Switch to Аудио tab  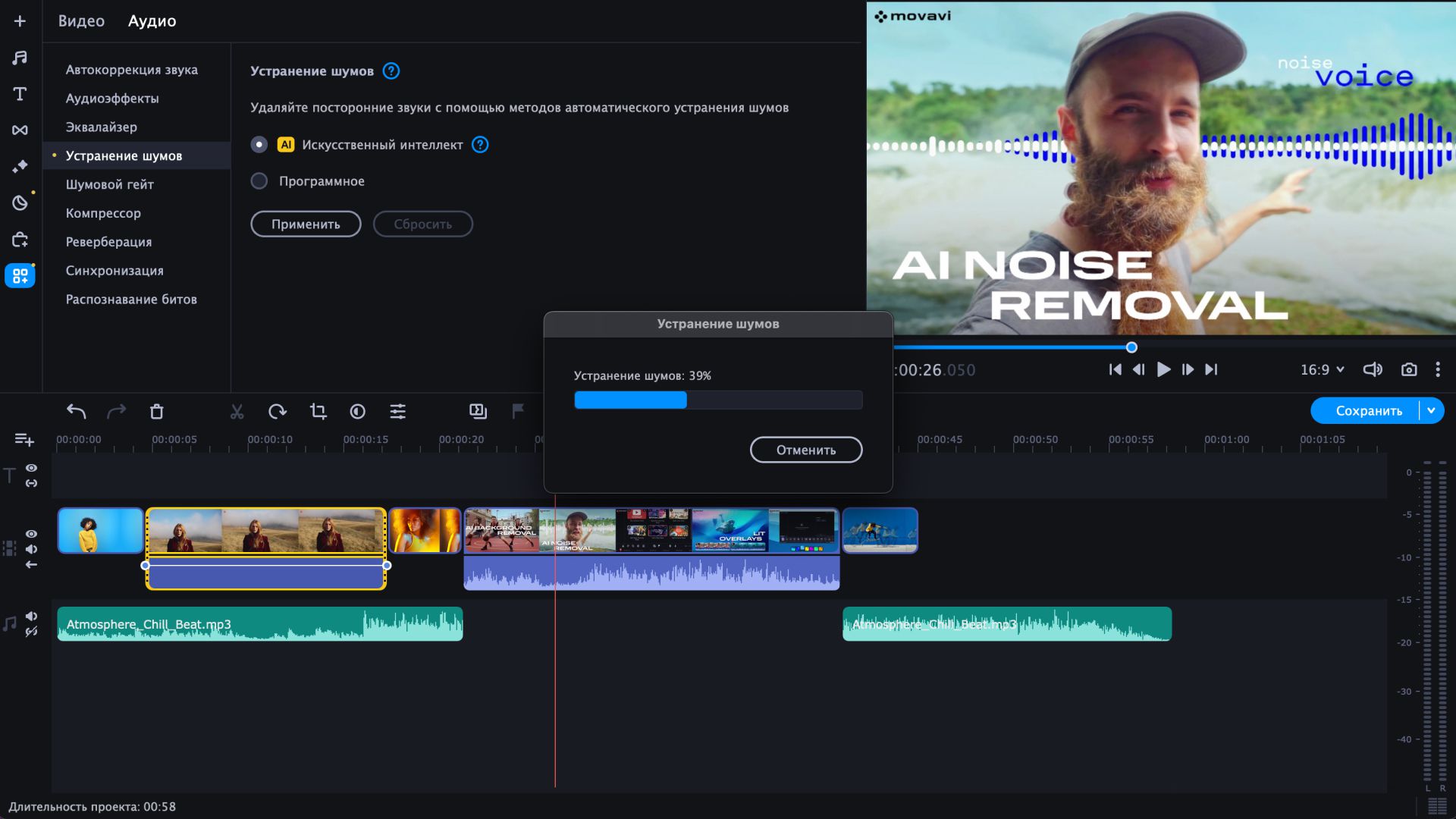pos(152,20)
